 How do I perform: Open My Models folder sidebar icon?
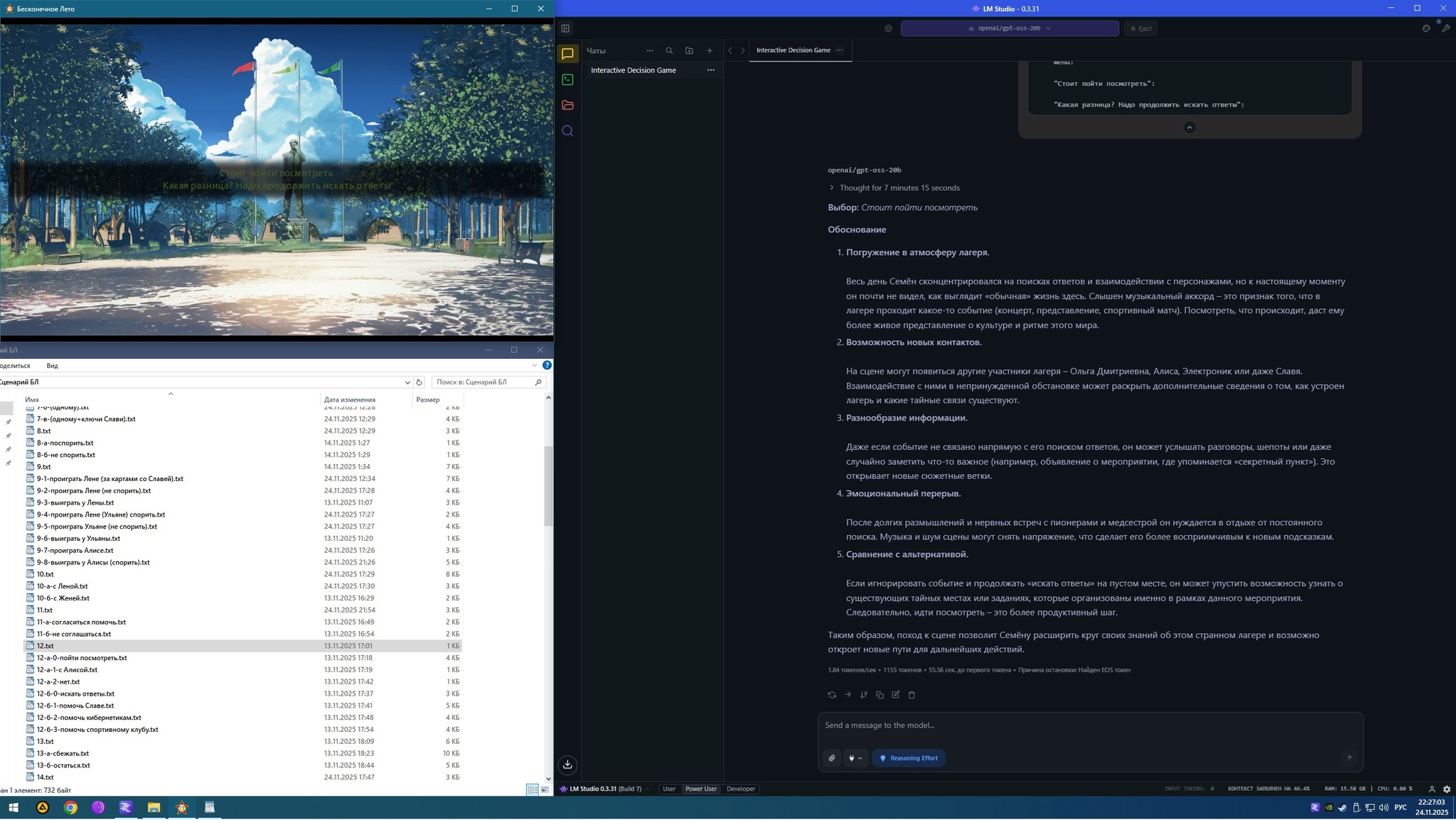point(567,105)
